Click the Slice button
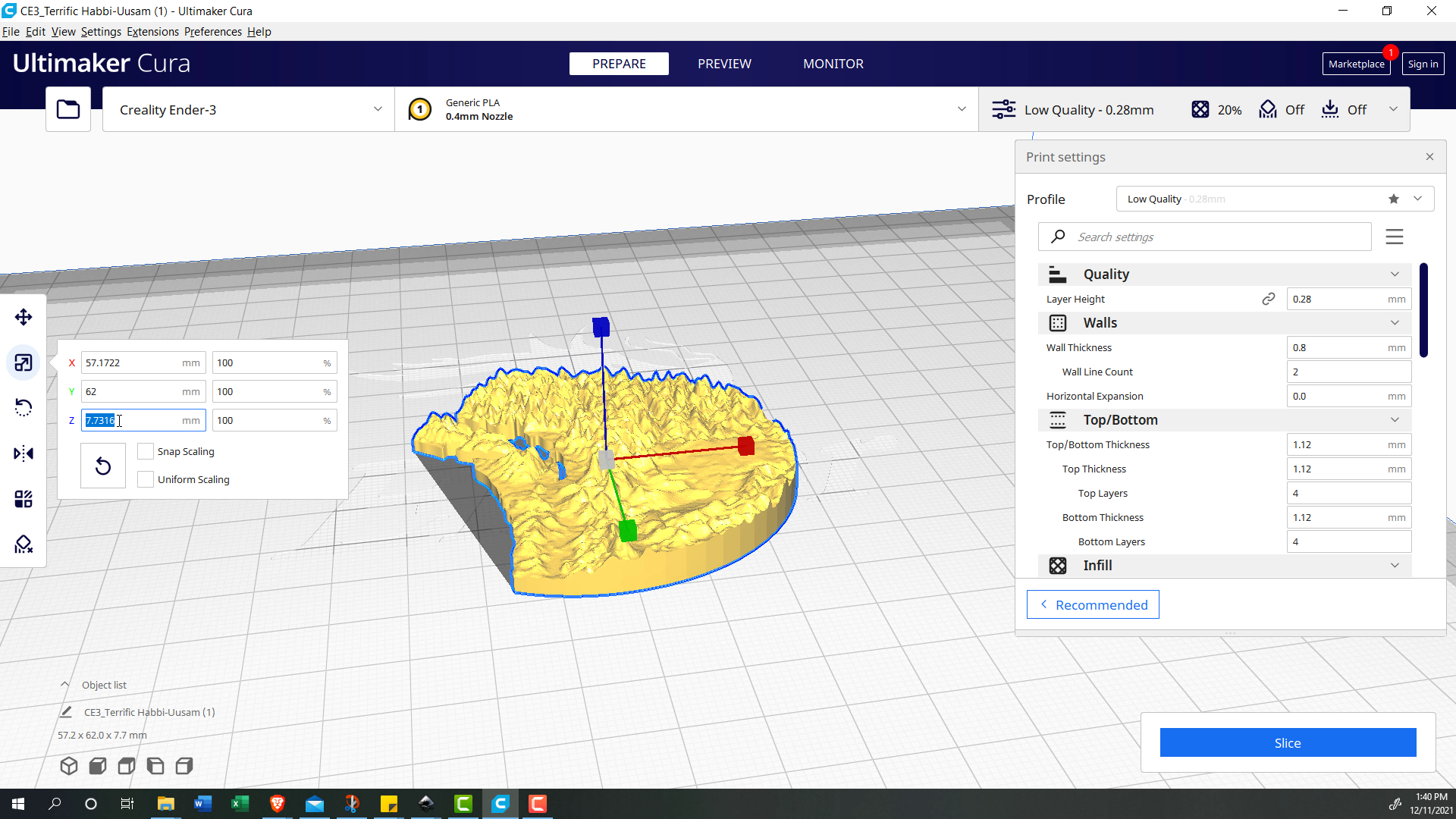This screenshot has height=819, width=1456. 1287,742
